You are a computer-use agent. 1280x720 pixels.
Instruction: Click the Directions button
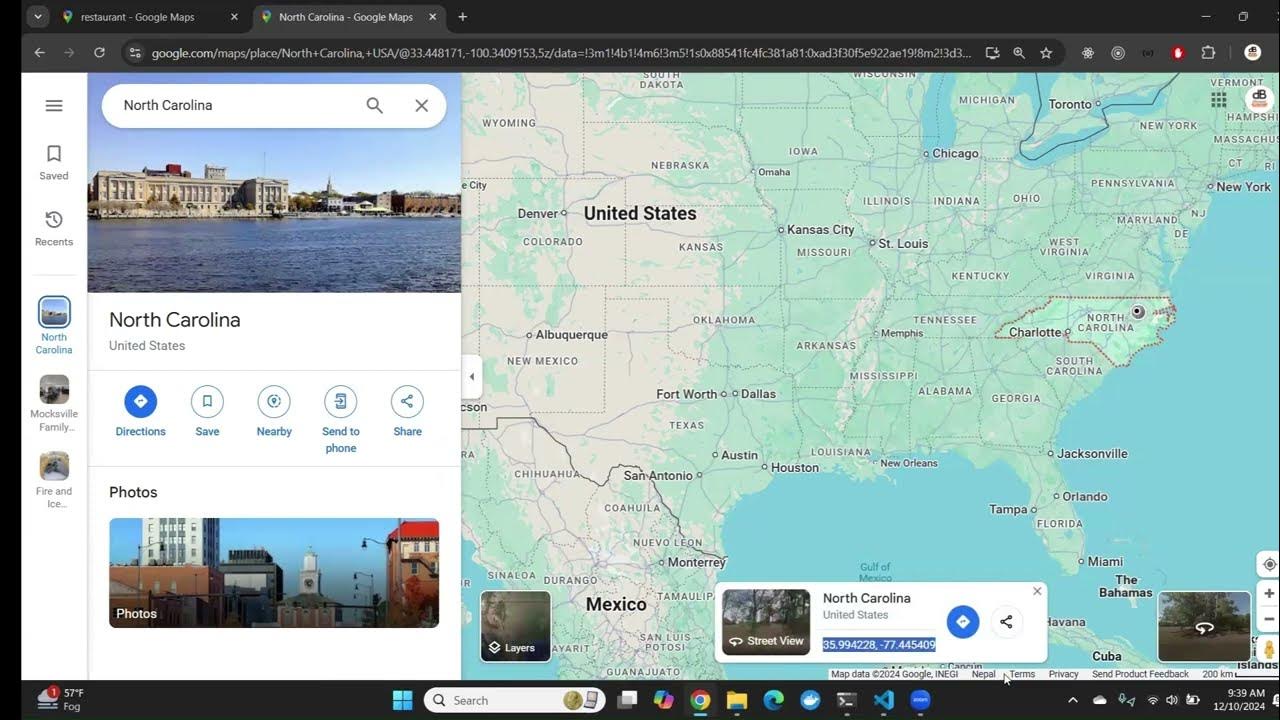[140, 412]
